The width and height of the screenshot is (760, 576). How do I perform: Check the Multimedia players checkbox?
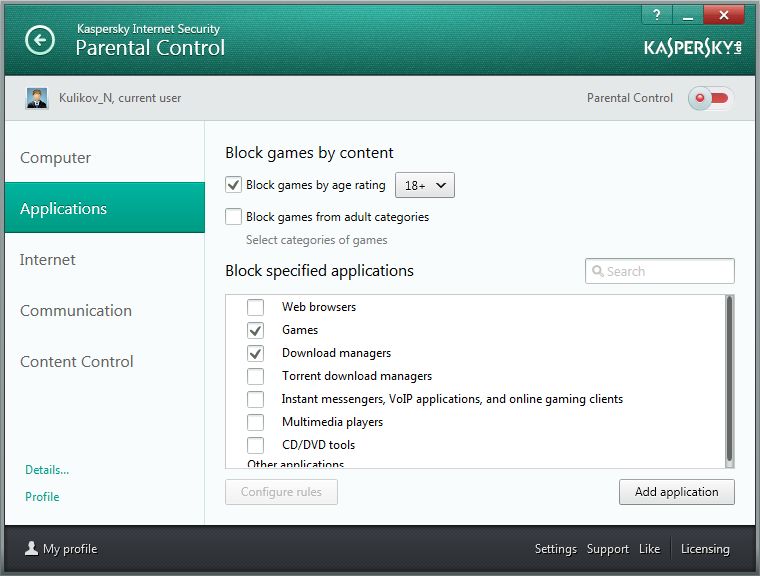pos(255,422)
